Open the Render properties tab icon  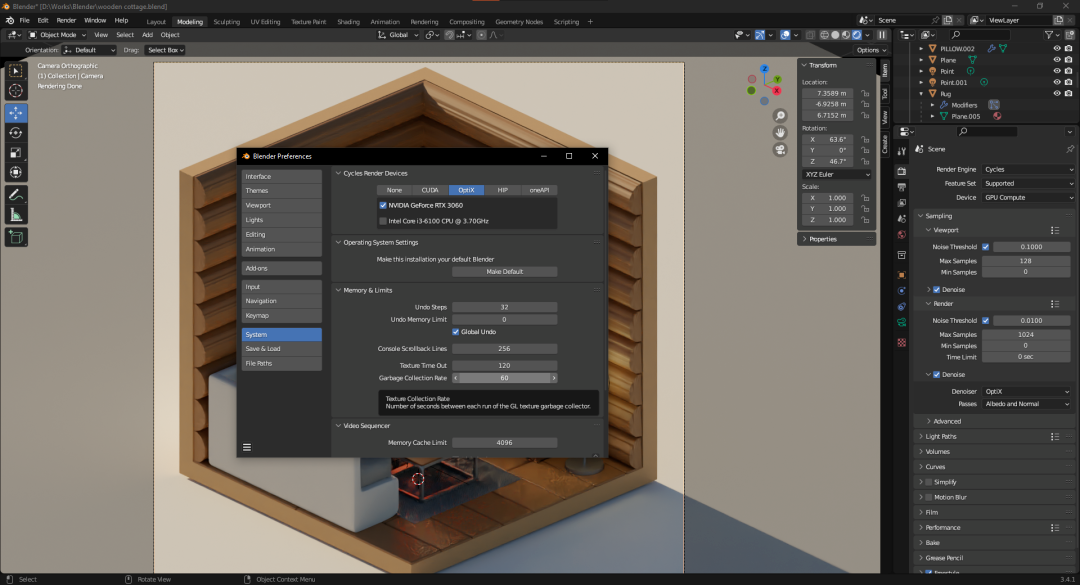pos(902,171)
